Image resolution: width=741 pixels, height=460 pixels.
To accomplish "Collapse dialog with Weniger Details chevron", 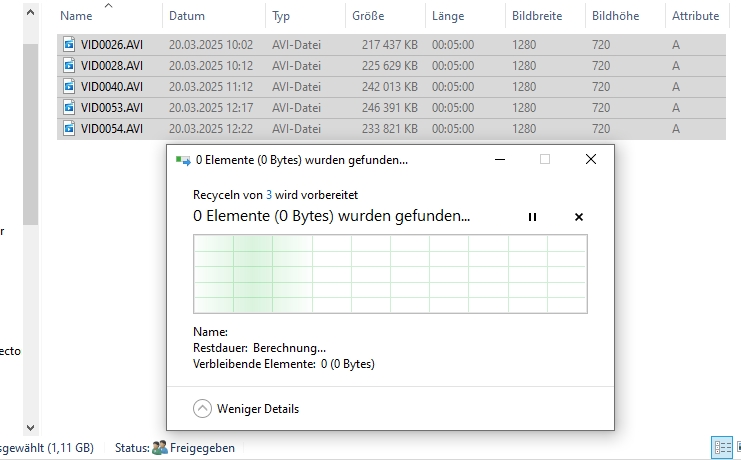I will (202, 408).
